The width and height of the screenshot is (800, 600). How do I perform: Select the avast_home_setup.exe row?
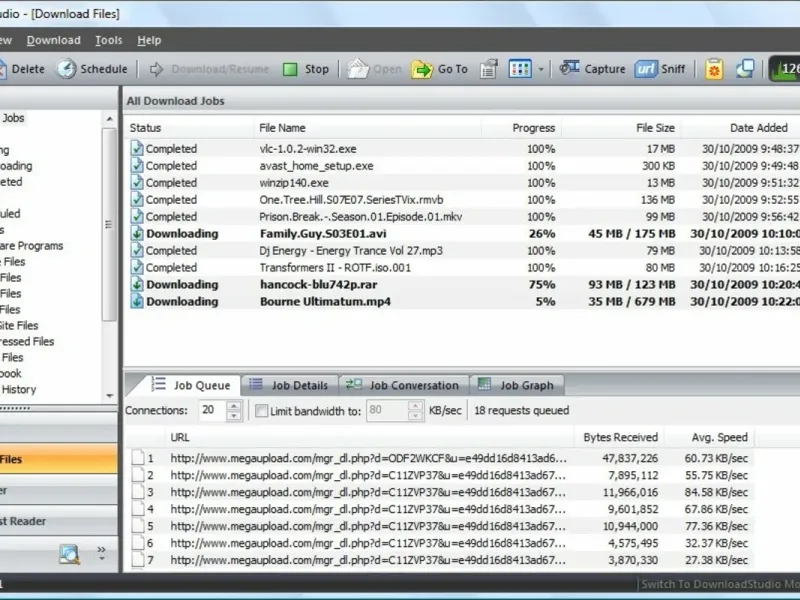[x=462, y=166]
